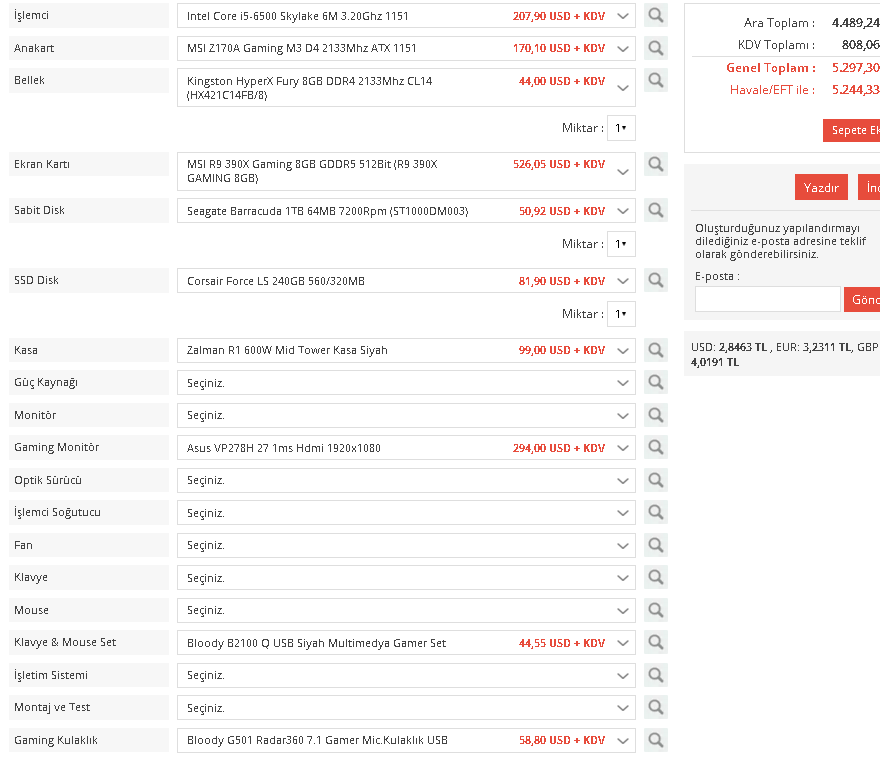Image resolution: width=880 pixels, height=757 pixels.
Task: Open the Optik Sürücü dropdown list
Action: click(406, 480)
